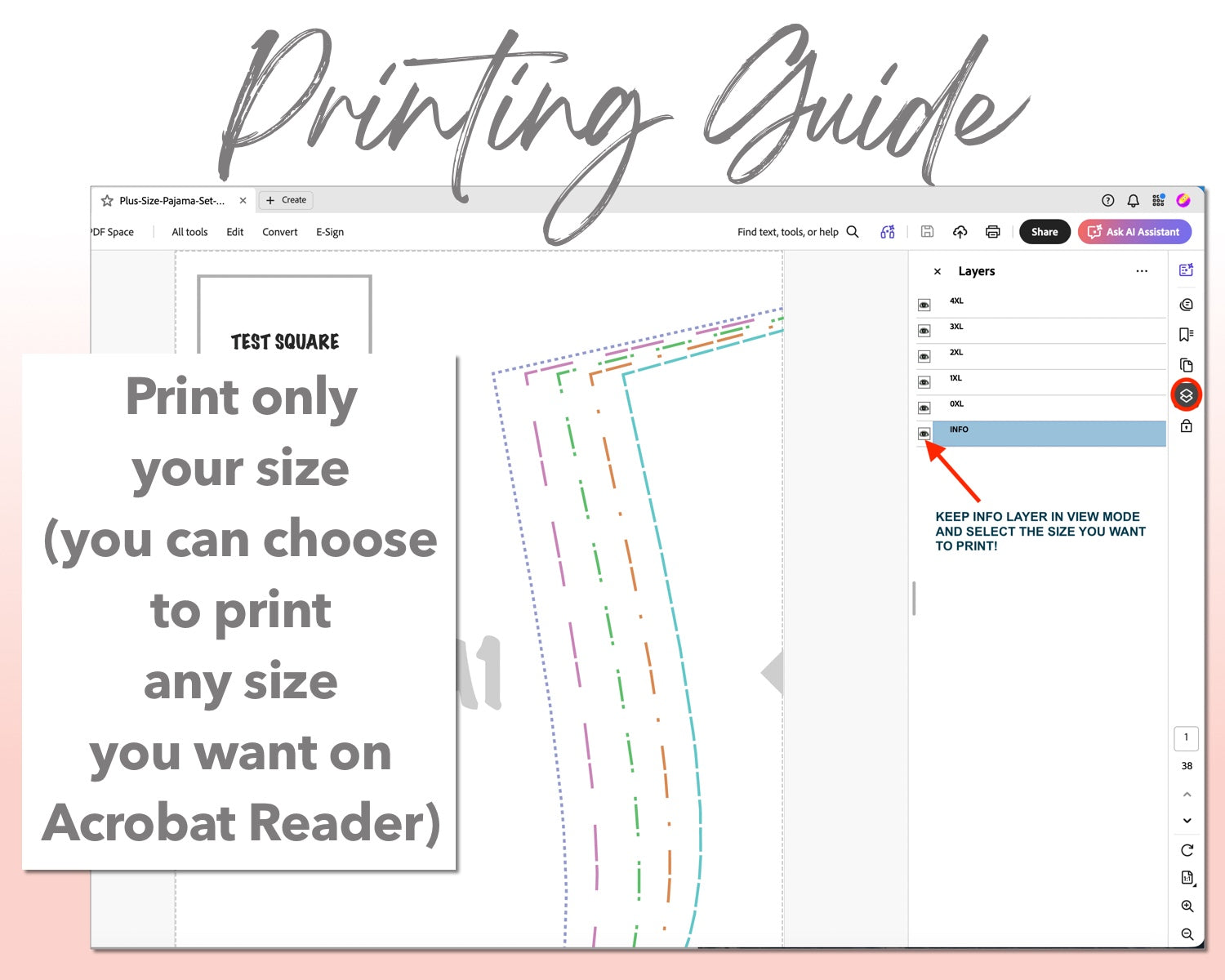The width and height of the screenshot is (1225, 980).
Task: Open Layers panel options menu
Action: [1142, 271]
